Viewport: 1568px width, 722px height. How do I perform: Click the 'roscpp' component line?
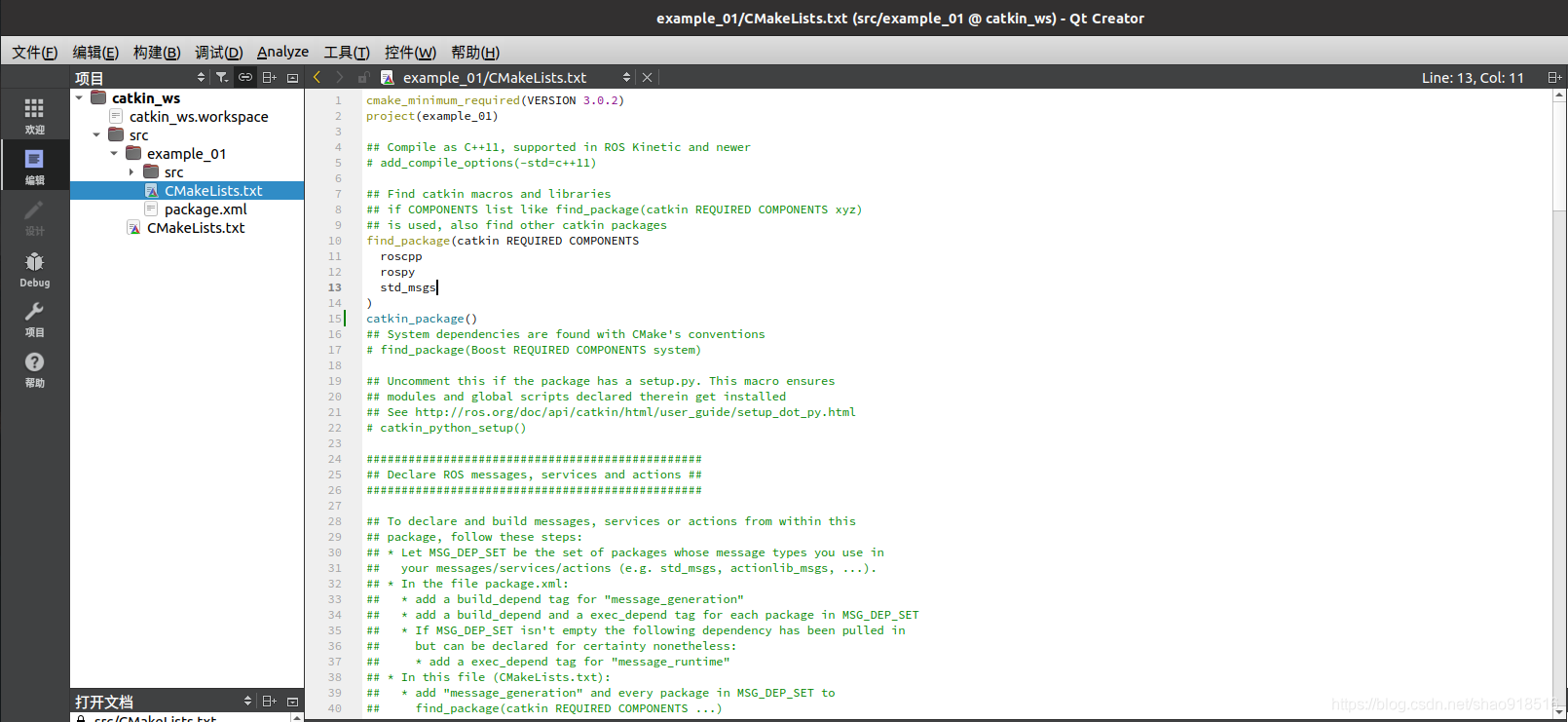(401, 256)
